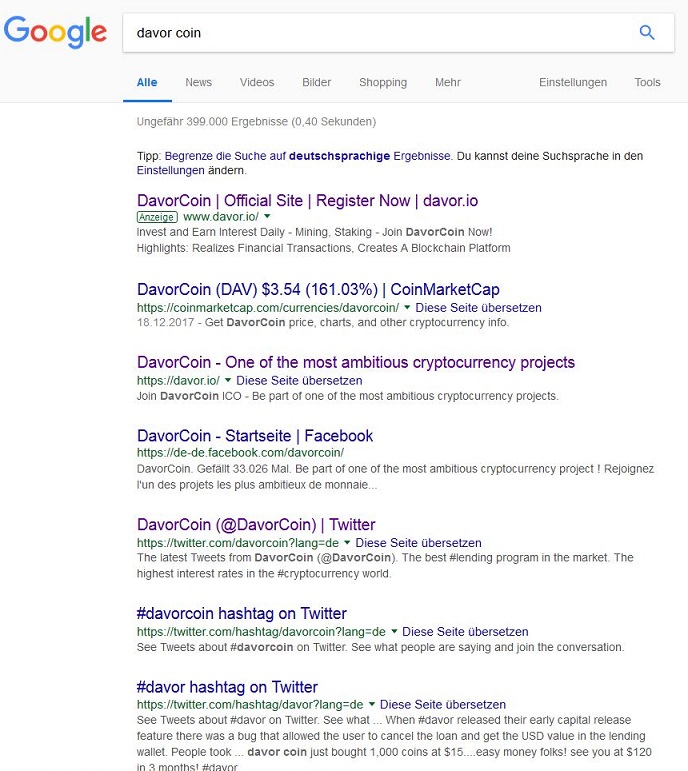This screenshot has height=771, width=688.
Task: Translate the #davor hashtag page
Action: point(443,705)
